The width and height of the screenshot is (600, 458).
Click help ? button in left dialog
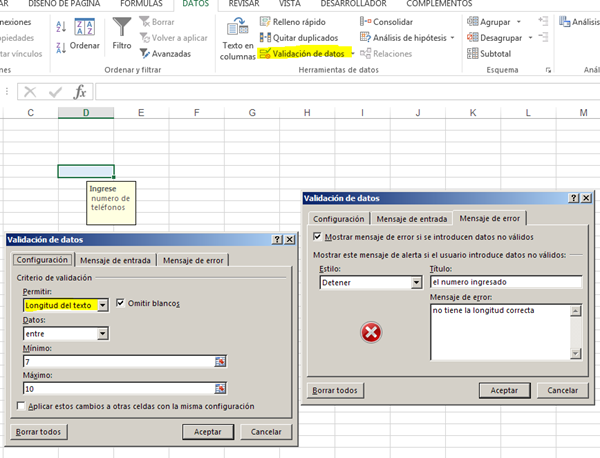[x=277, y=240]
